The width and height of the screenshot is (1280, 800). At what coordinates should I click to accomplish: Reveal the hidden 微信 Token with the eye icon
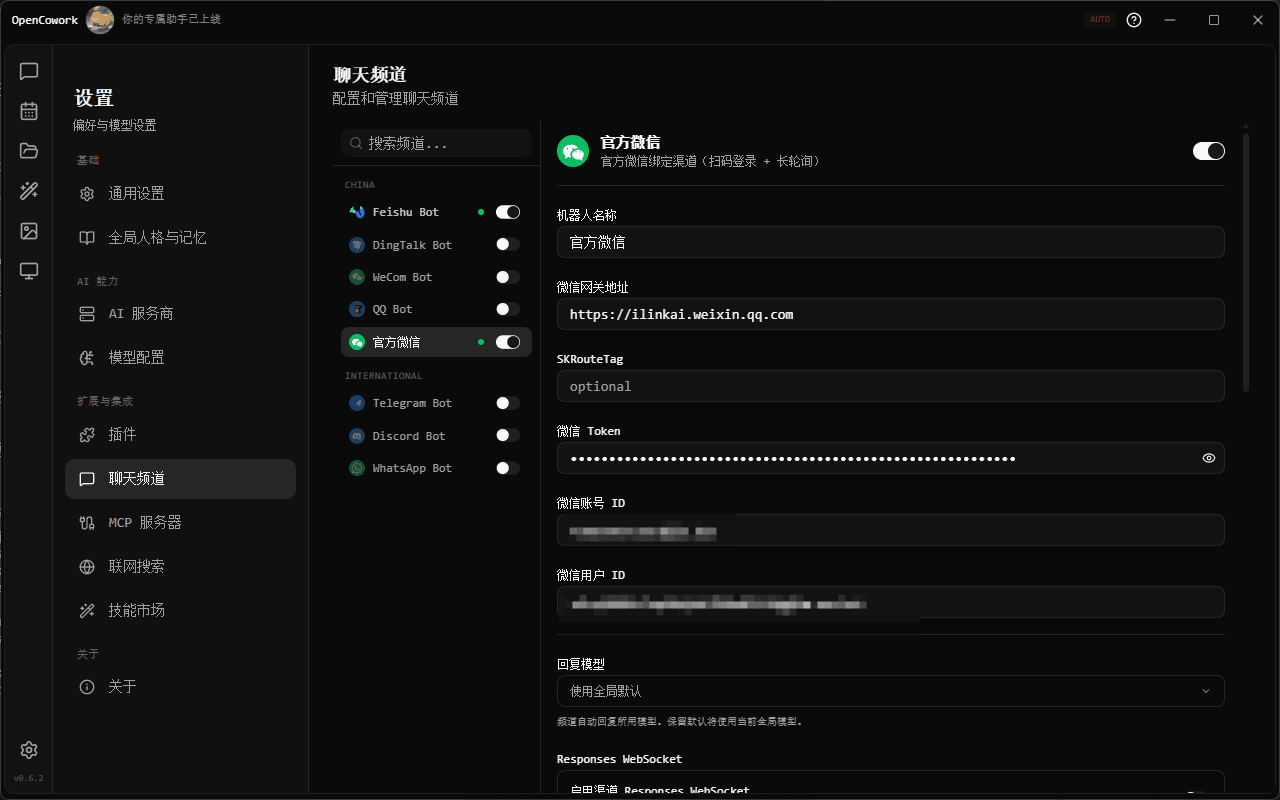[x=1208, y=458]
